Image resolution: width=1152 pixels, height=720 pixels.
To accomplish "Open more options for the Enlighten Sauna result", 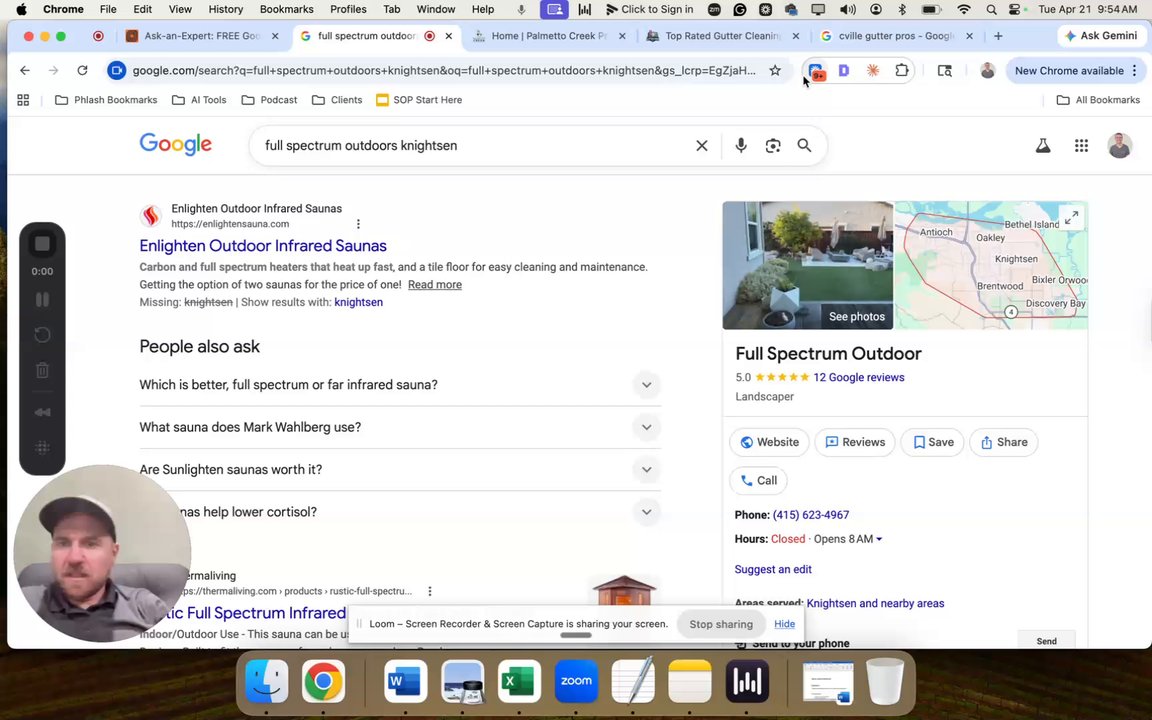I will pos(358,224).
